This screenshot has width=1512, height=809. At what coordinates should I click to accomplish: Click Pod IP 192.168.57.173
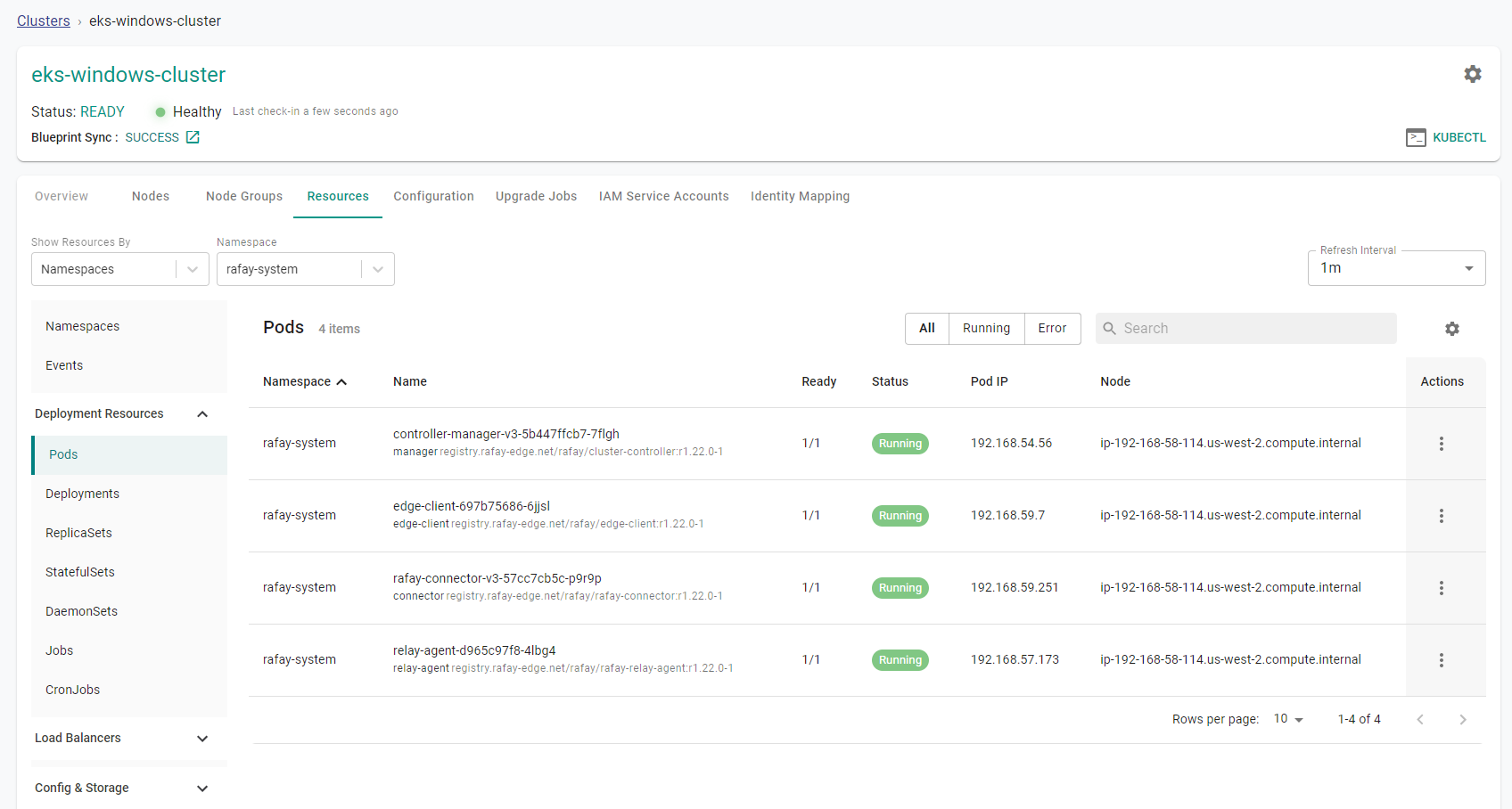[x=1015, y=659]
